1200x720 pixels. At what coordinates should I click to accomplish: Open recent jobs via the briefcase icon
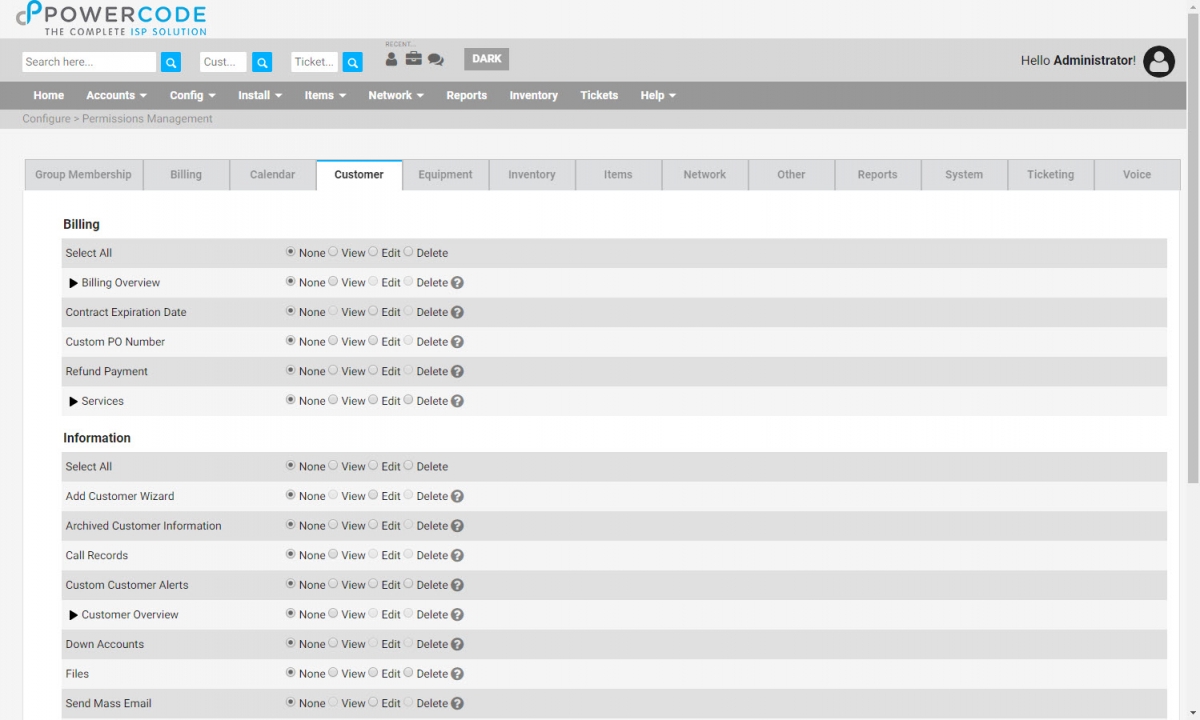click(x=413, y=59)
